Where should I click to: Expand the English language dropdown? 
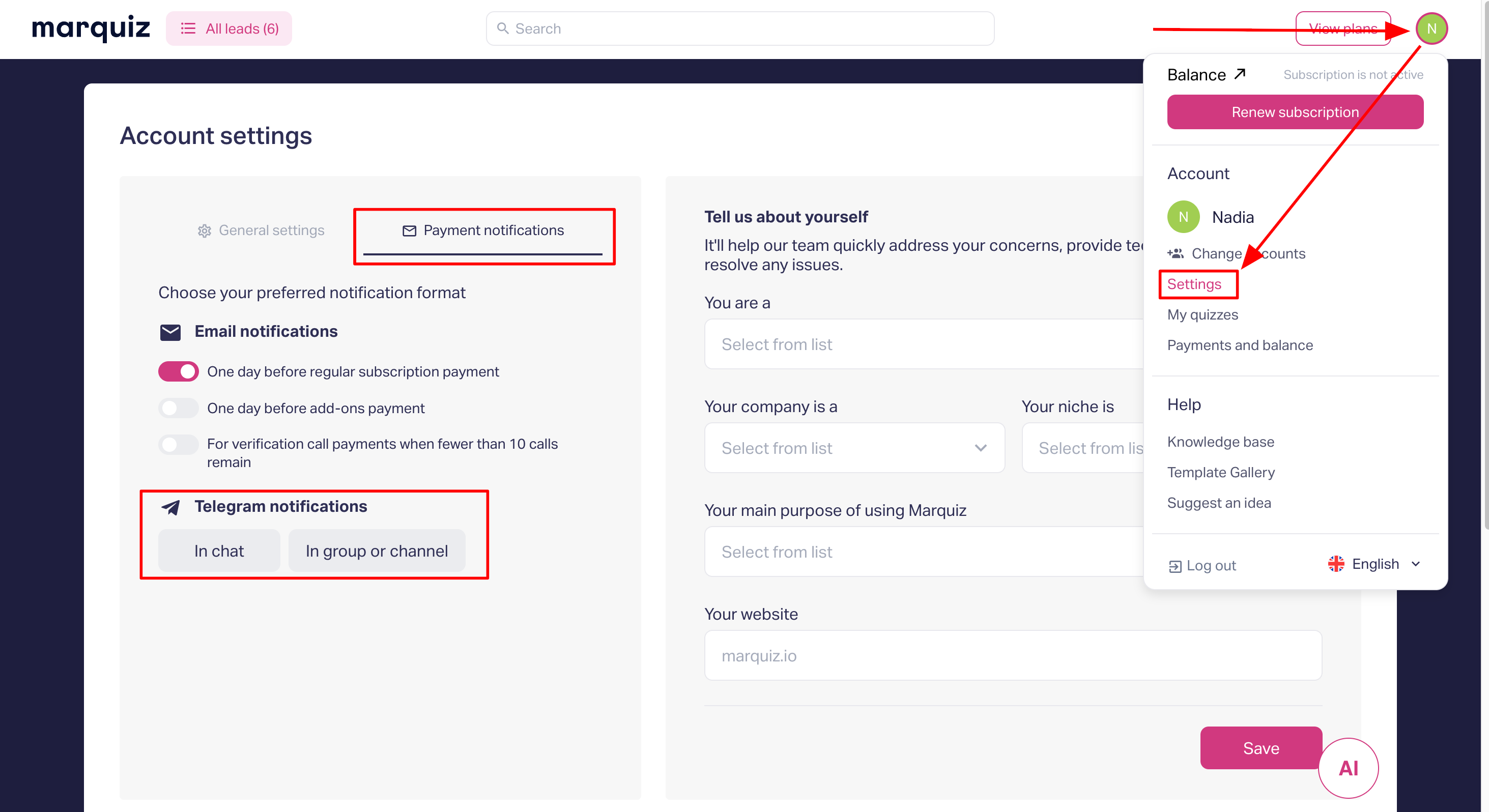point(1374,564)
